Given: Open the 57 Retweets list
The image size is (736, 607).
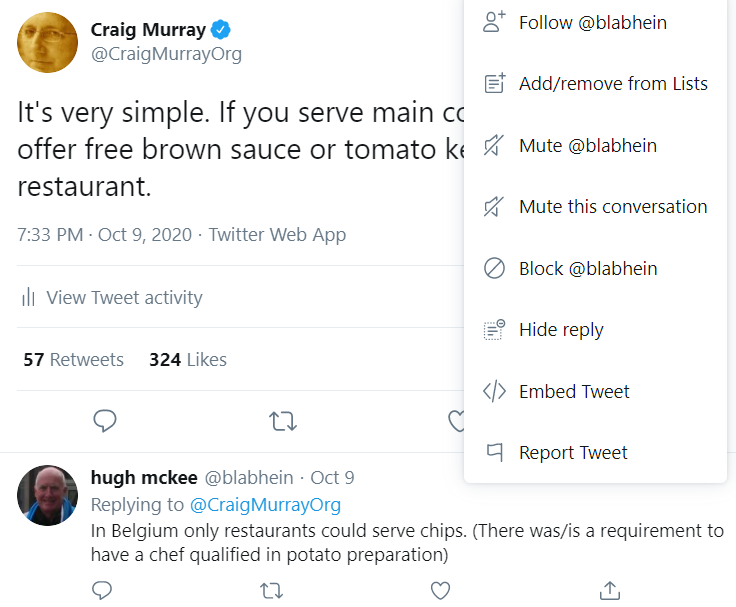Looking at the screenshot, I should click(x=74, y=360).
